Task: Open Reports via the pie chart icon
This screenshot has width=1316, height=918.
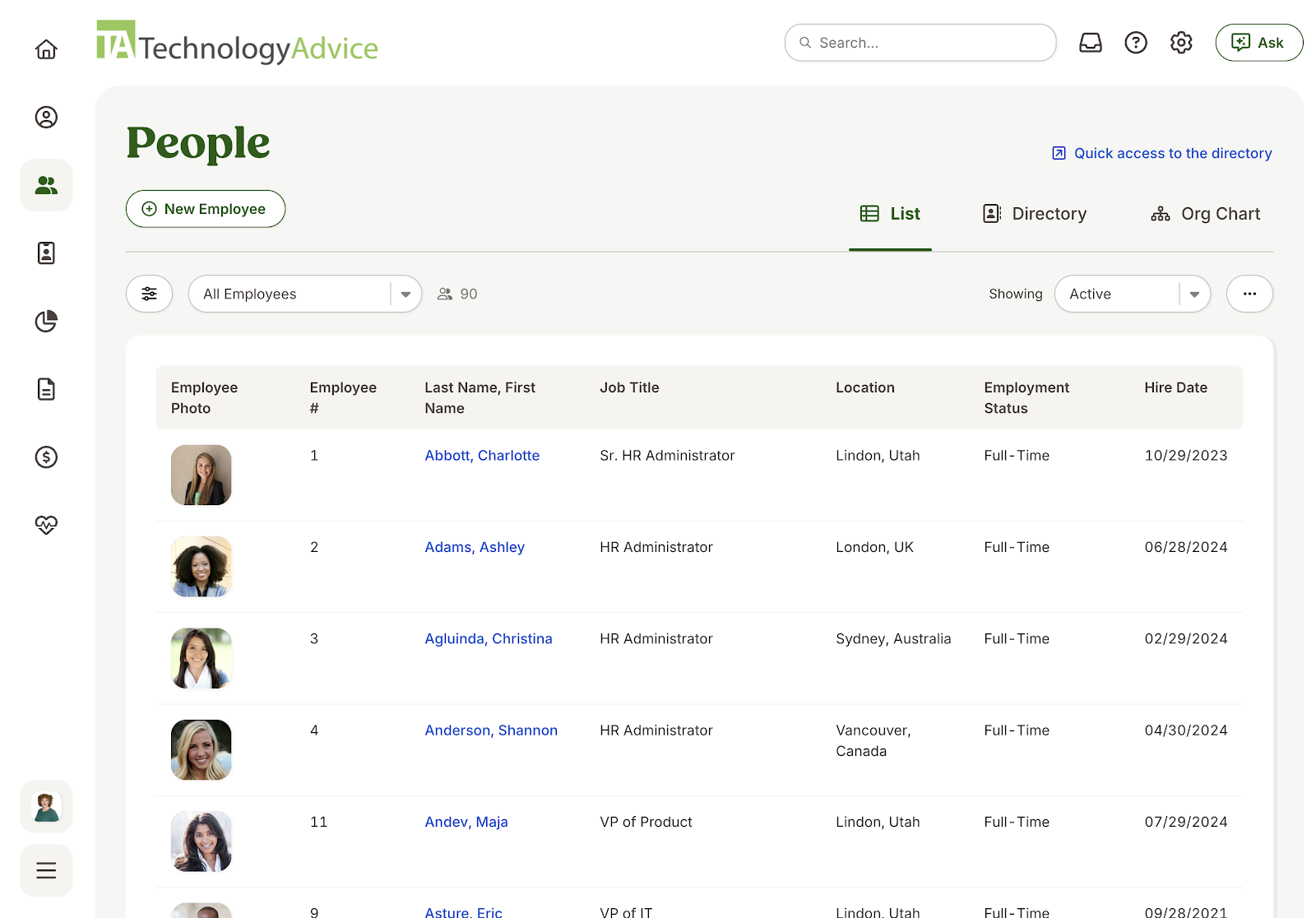Action: coord(46,322)
